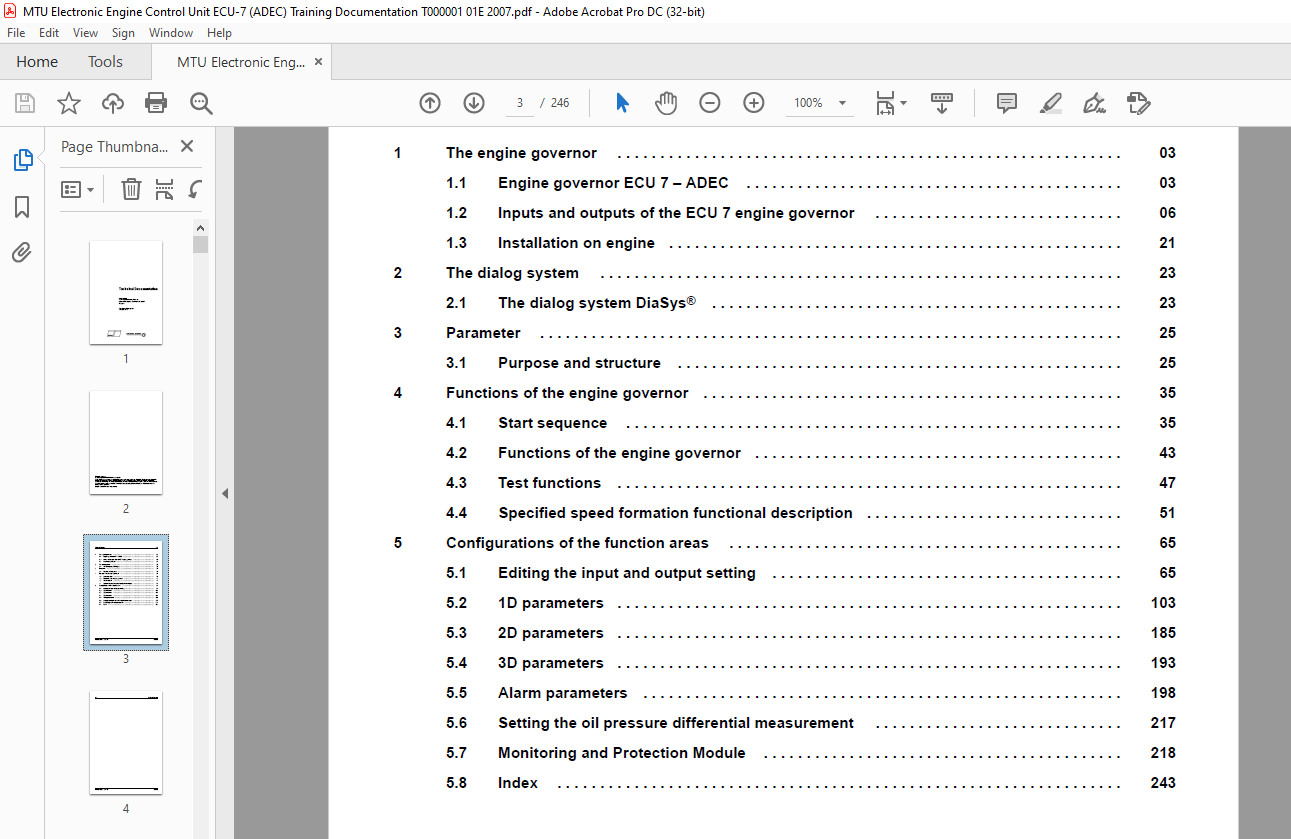The image size is (1291, 839).
Task: Rotate pages icon in thumbnails panel
Action: pyautogui.click(x=196, y=189)
